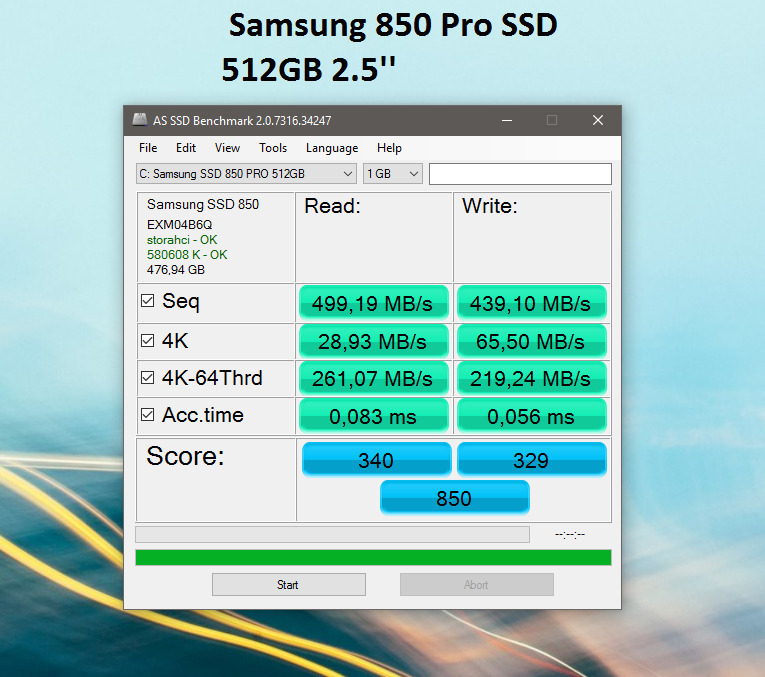Click the read score 340

(376, 459)
